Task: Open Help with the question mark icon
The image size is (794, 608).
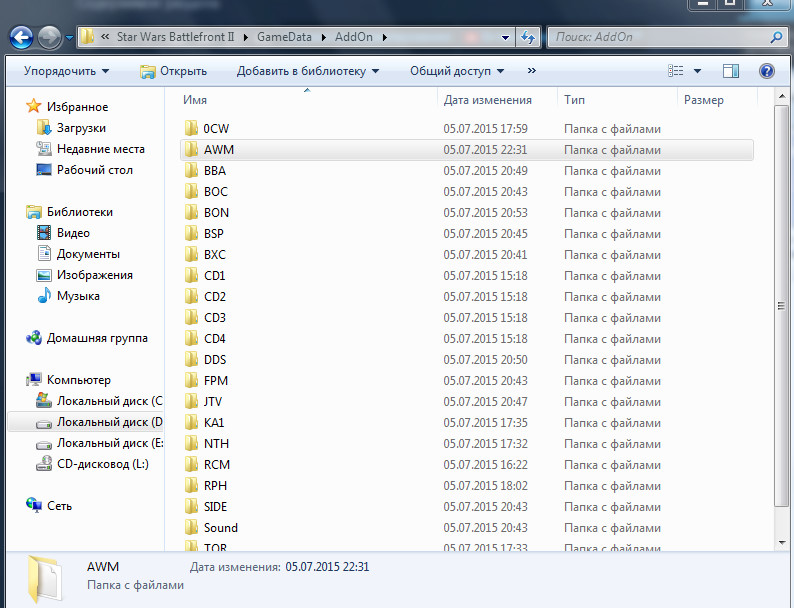Action: point(767,71)
